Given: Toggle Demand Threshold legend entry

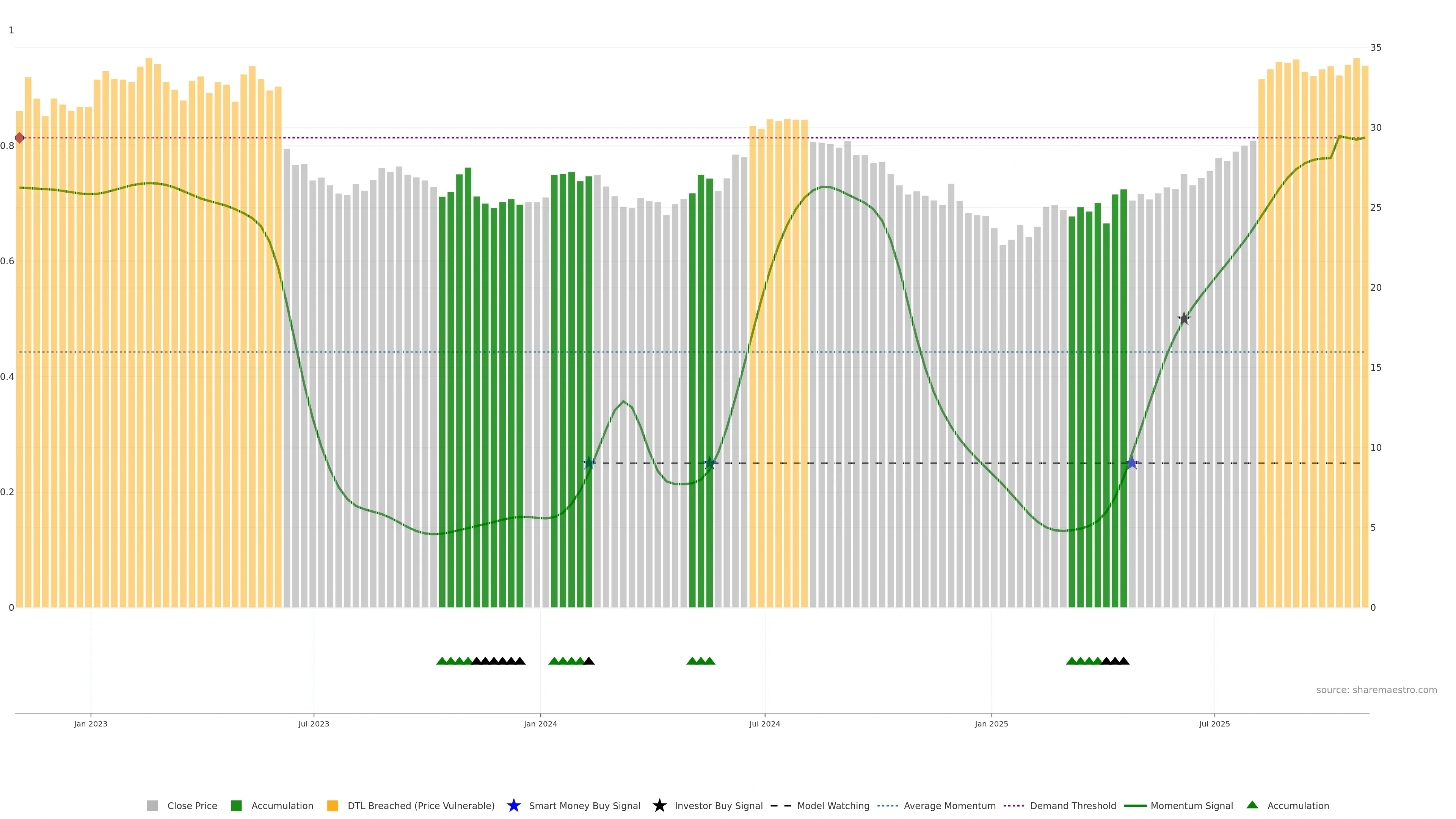Looking at the screenshot, I should pyautogui.click(x=1072, y=806).
